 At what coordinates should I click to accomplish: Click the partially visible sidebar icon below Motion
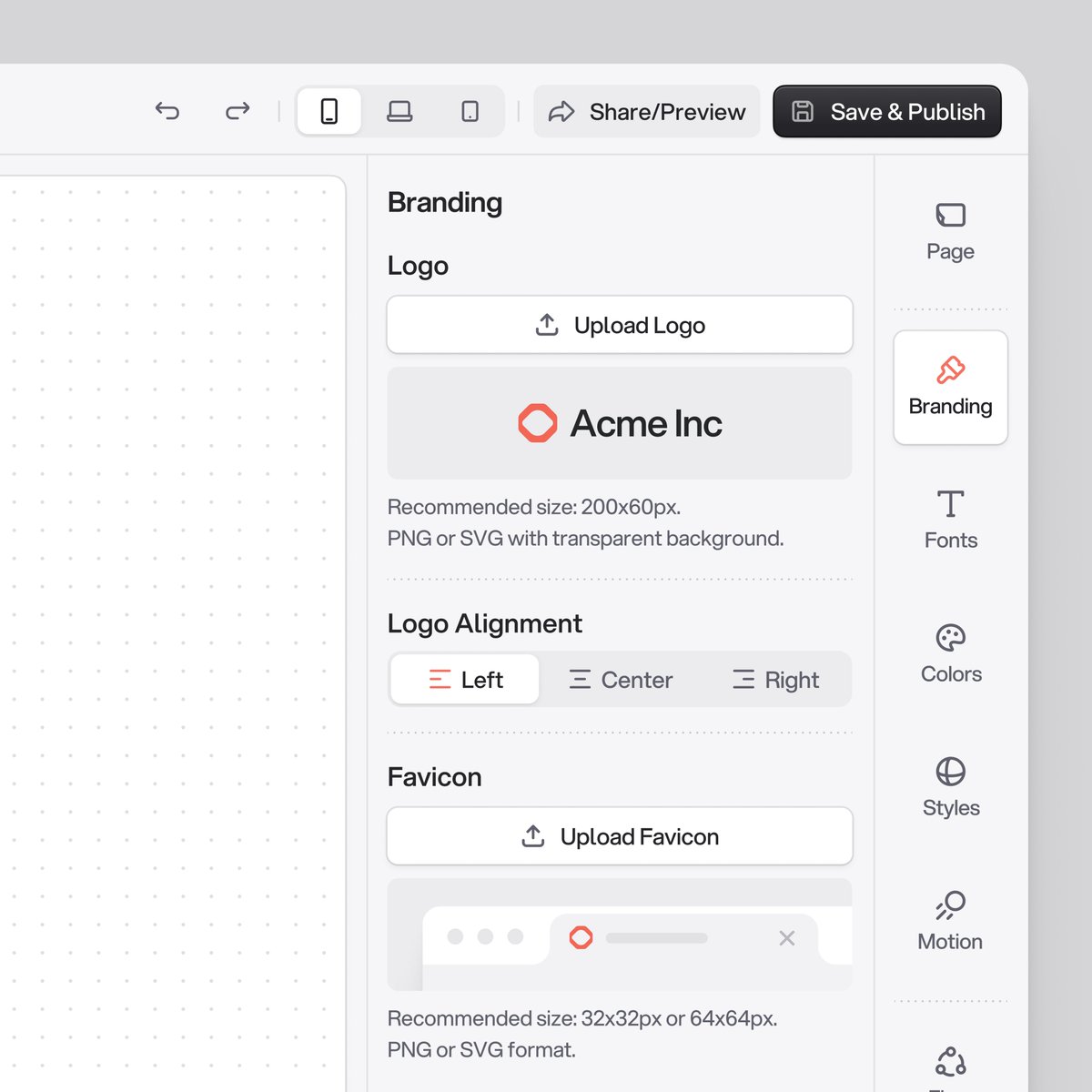(951, 1062)
